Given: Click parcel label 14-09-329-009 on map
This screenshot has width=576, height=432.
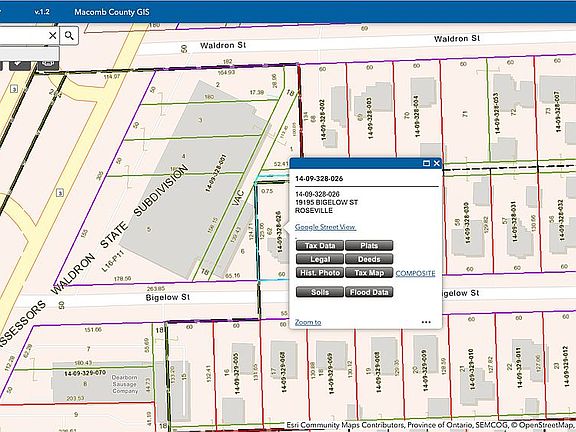Looking at the screenshot, I should coord(425,370).
